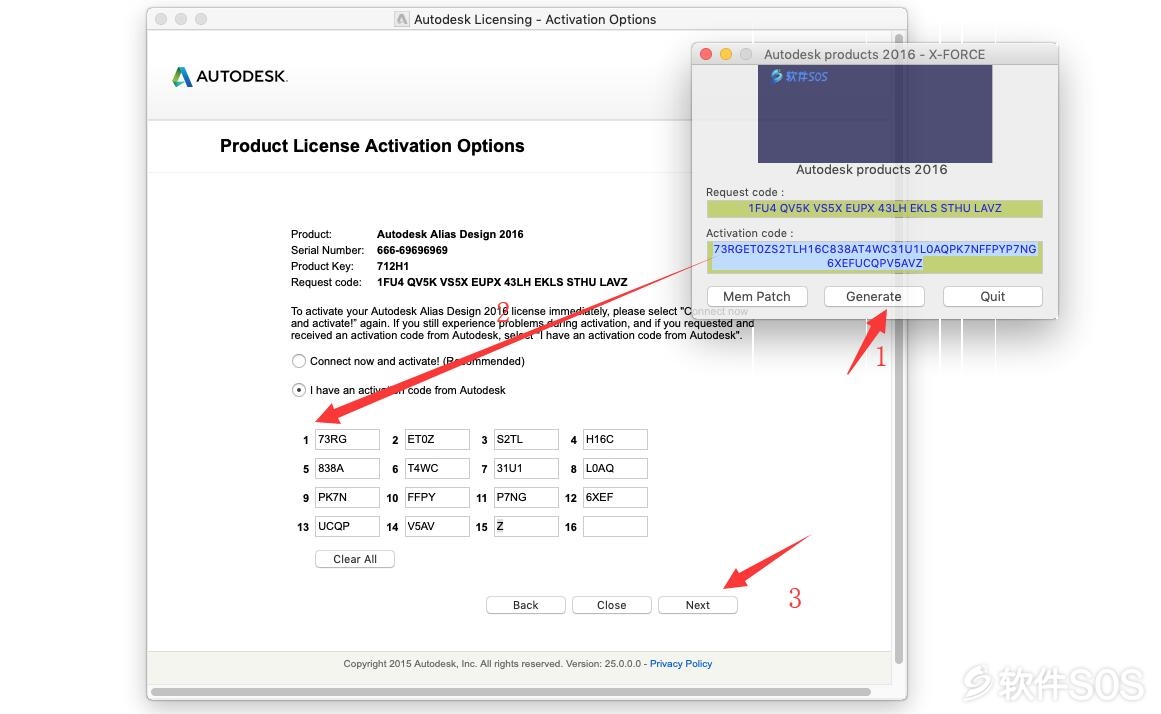Click activation field 7 containing 31U1

(526, 468)
